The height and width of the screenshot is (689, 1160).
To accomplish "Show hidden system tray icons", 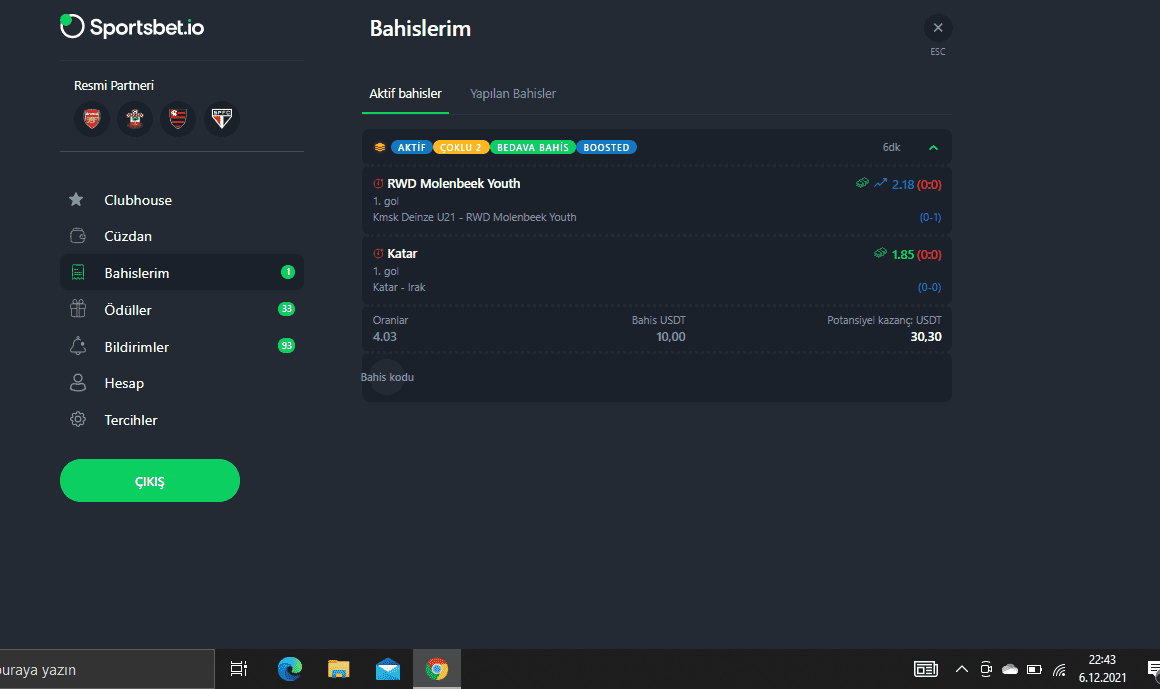I will tap(962, 669).
